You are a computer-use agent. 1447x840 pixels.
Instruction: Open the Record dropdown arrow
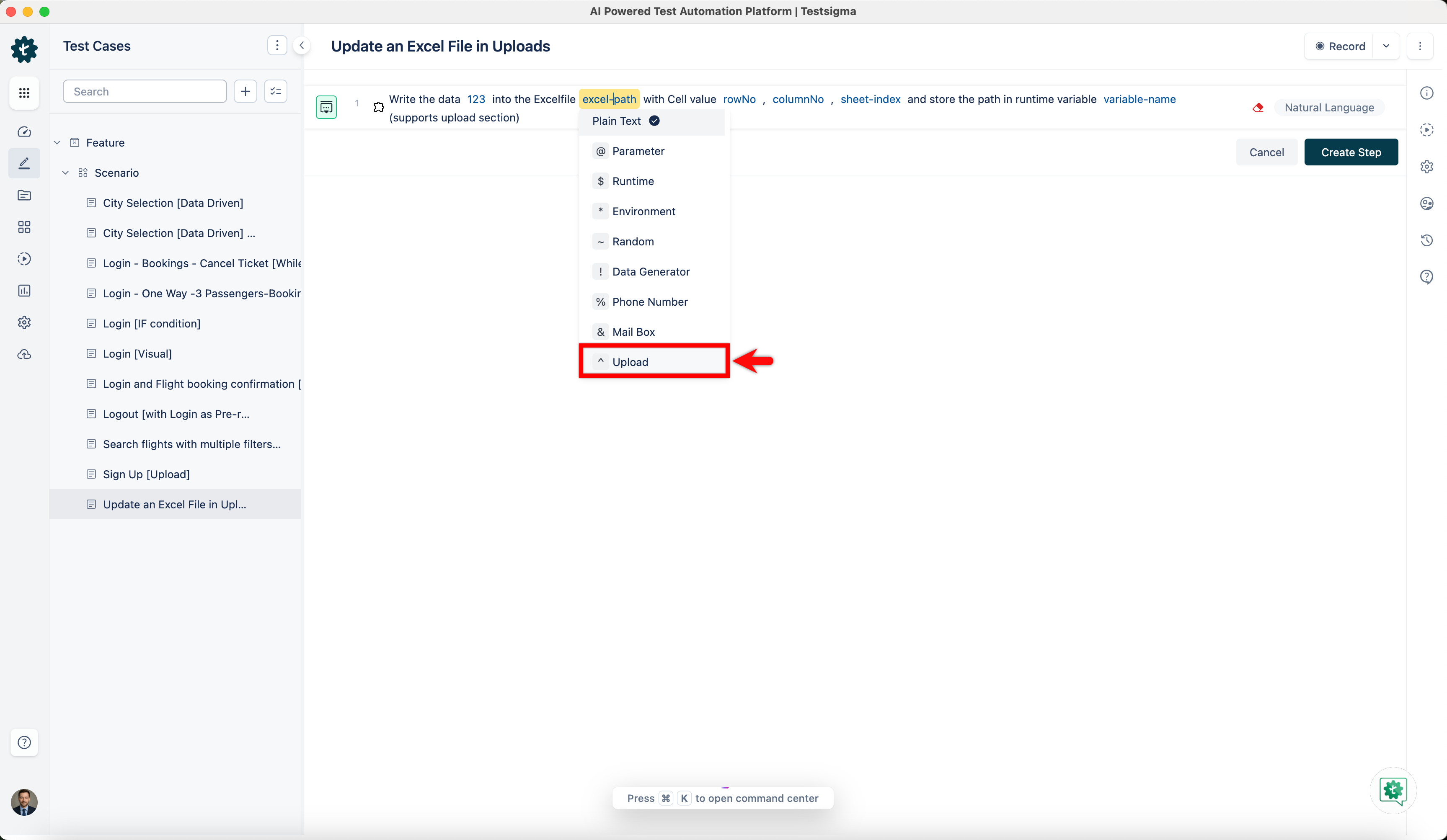point(1386,46)
